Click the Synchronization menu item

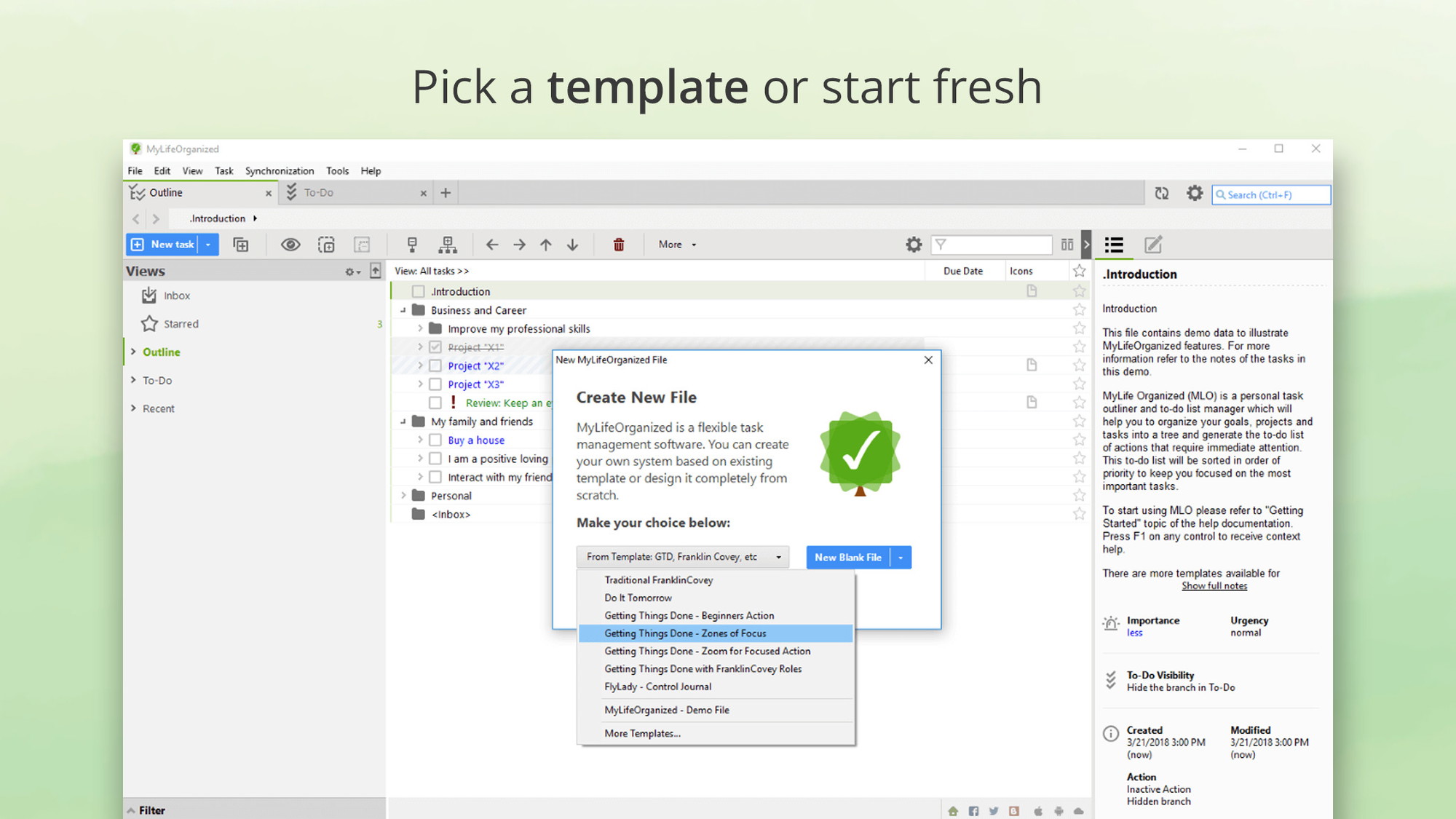pyautogui.click(x=280, y=170)
